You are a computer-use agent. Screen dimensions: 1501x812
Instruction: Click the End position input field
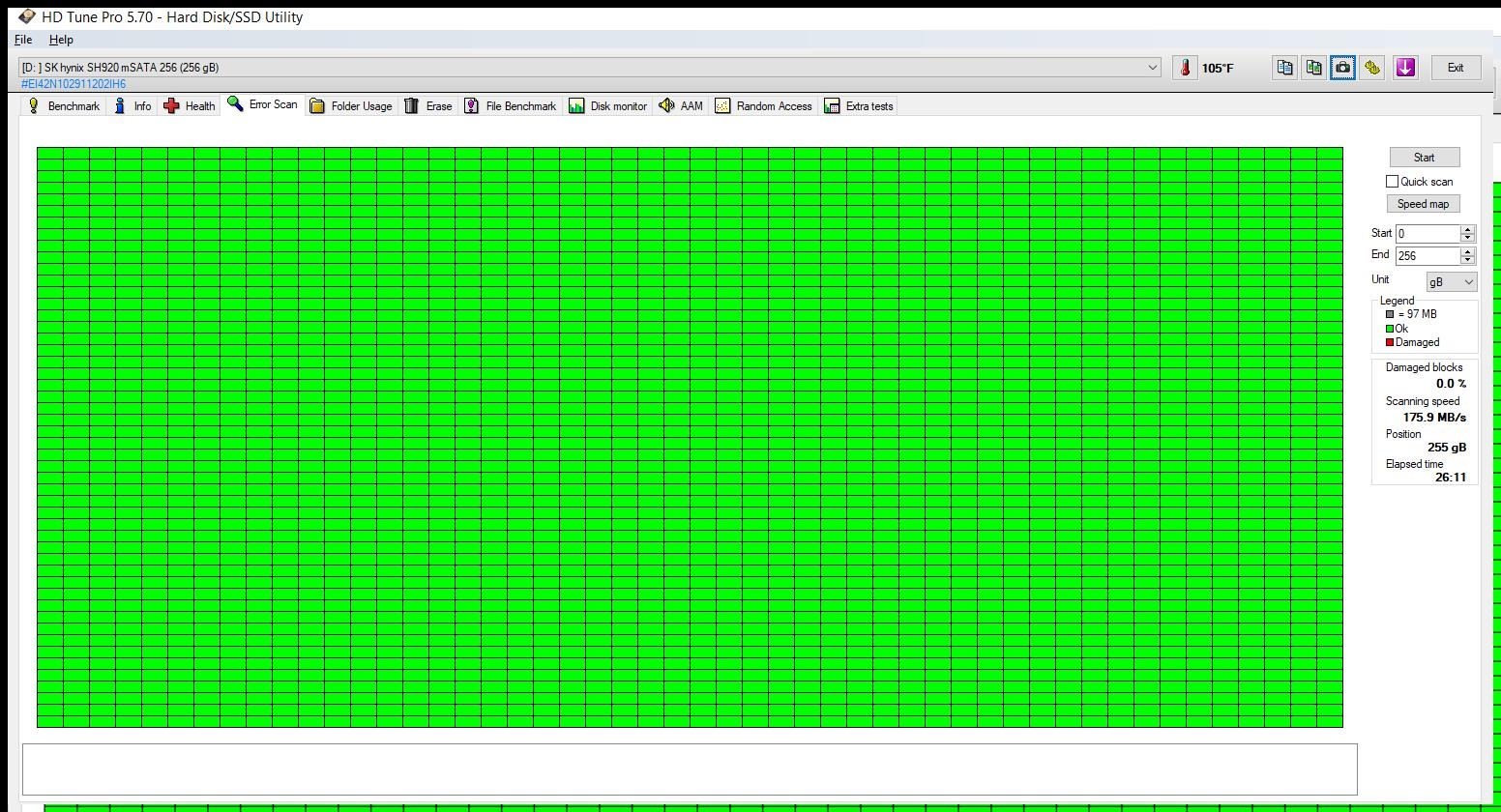(x=1427, y=256)
